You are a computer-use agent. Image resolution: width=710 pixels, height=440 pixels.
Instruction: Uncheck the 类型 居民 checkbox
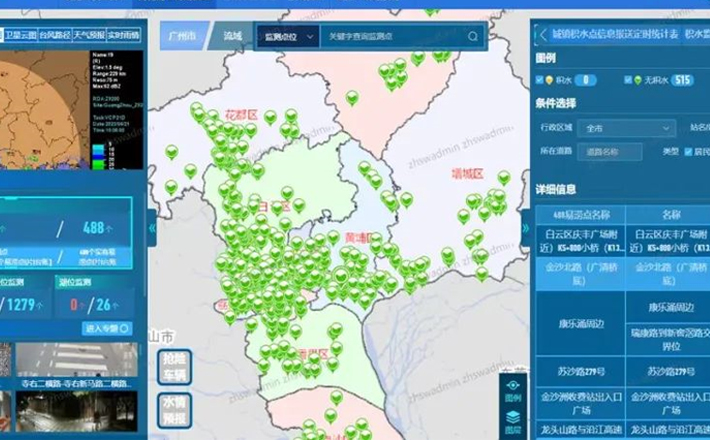point(688,151)
